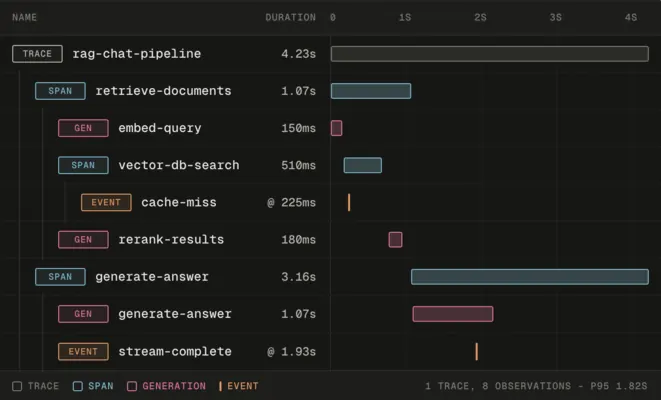The image size is (661, 400).
Task: Select the embed-query row name
Action: [160, 128]
